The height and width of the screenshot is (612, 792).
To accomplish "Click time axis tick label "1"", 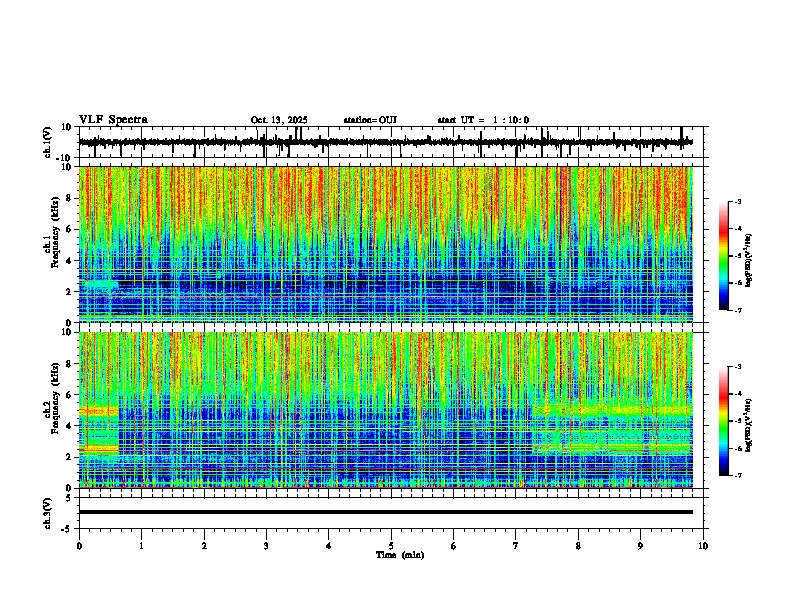I will coord(141,546).
